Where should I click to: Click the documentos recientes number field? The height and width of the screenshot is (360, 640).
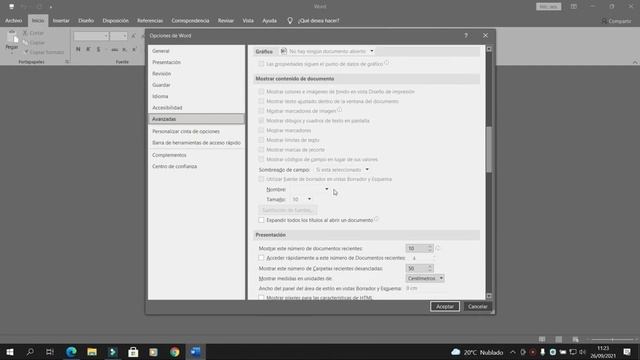click(416, 249)
